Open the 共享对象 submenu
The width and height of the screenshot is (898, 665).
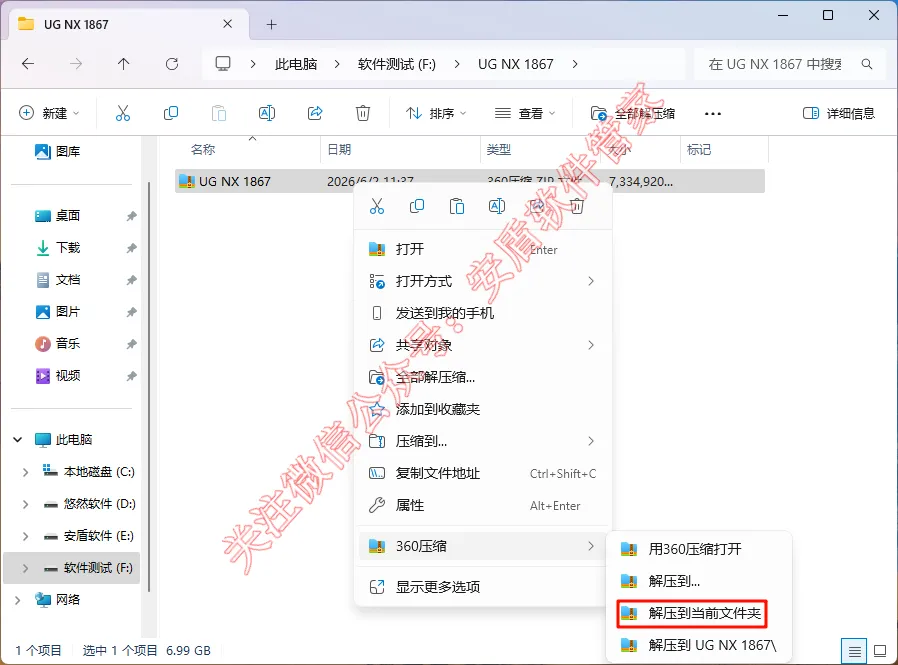click(x=483, y=345)
